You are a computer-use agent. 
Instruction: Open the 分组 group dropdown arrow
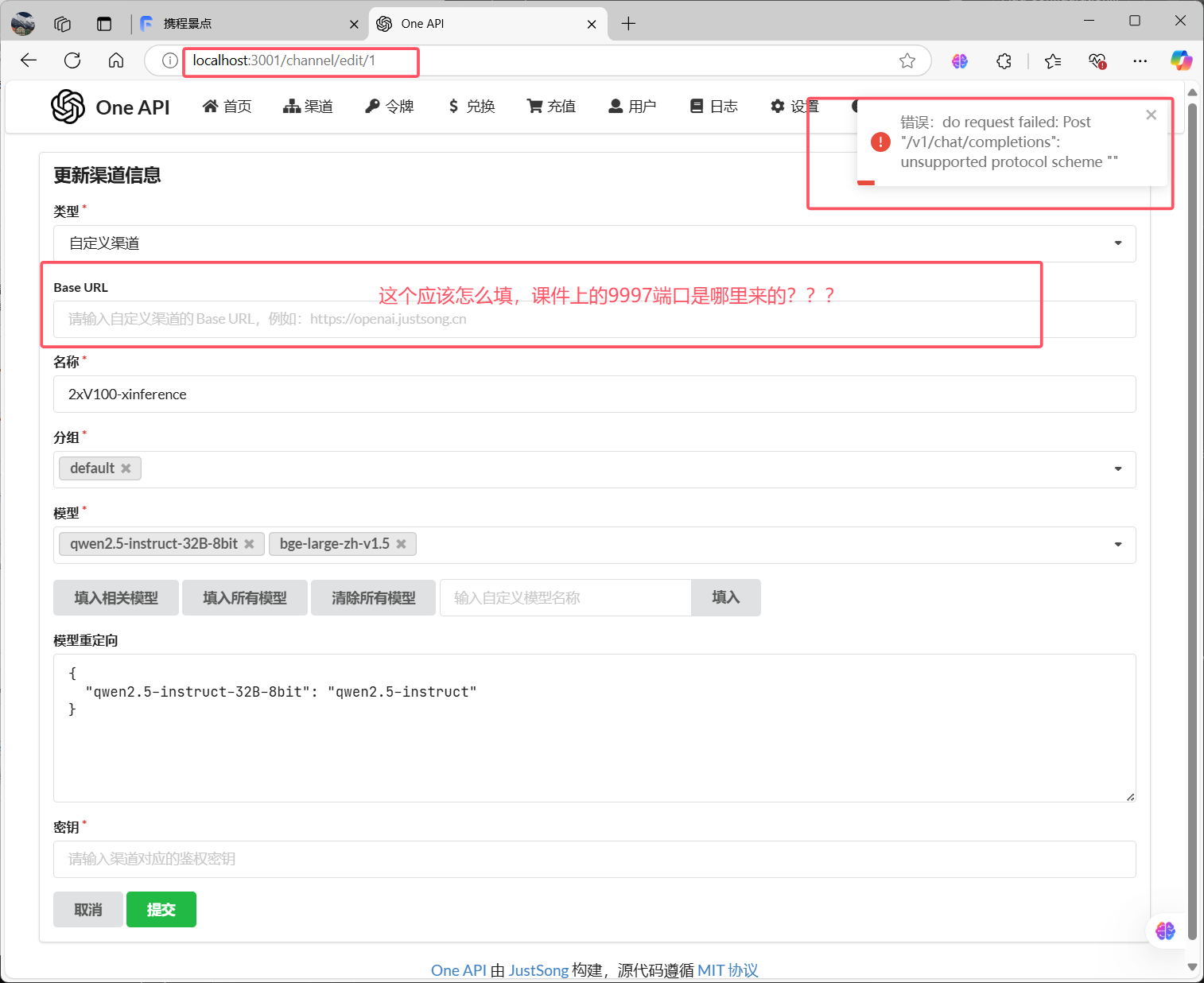1117,469
